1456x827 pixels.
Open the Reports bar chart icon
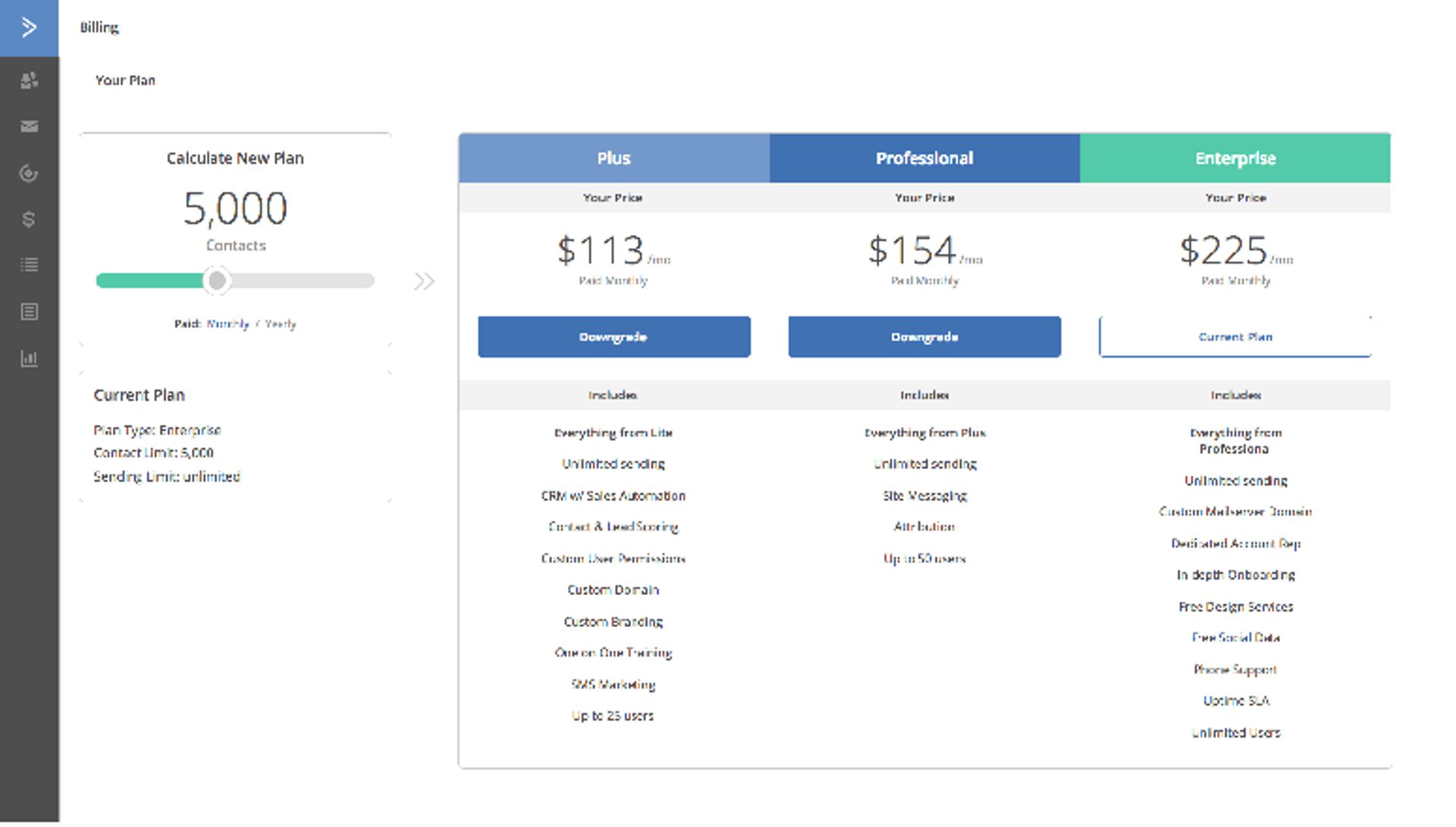(29, 359)
